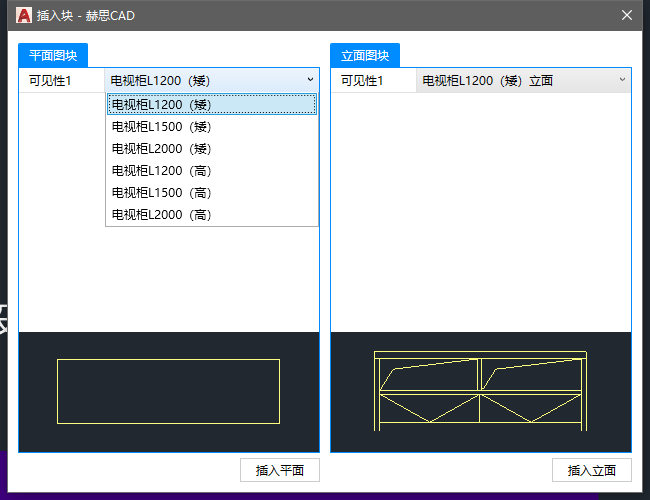Click the 可见性1 label in 平面图块 panel
Screen dimensions: 650x500
click(x=50, y=80)
